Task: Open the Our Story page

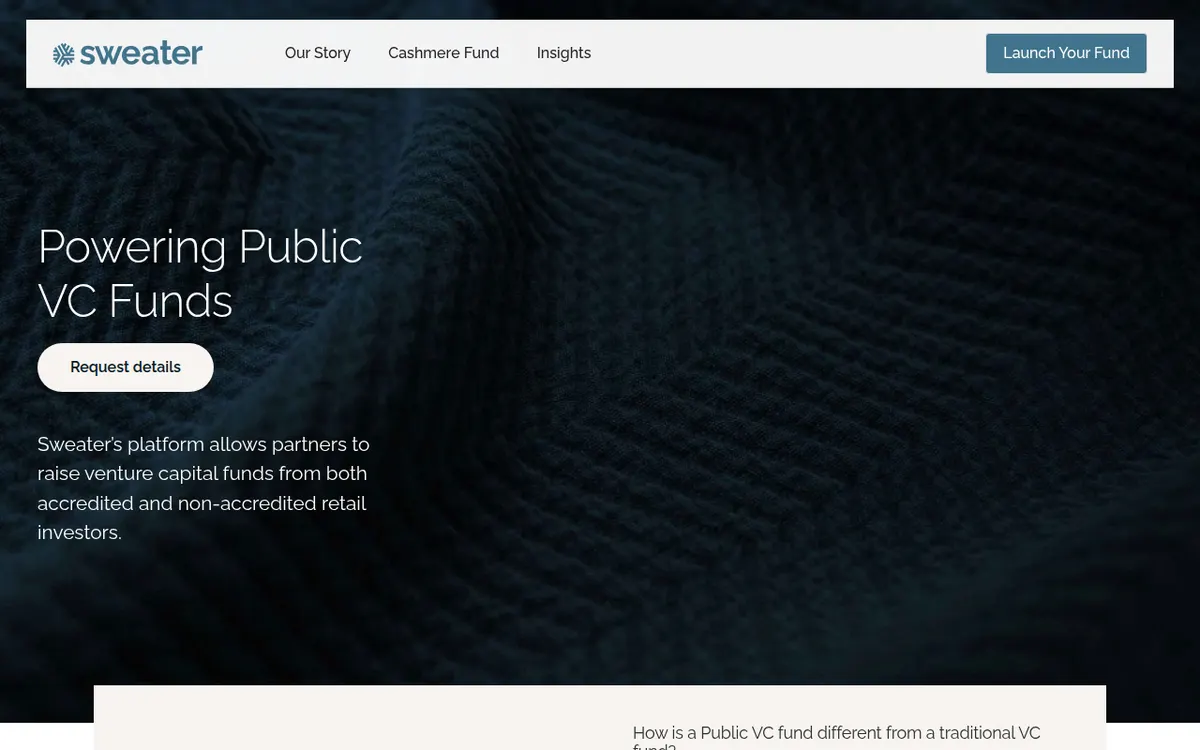Action: [x=318, y=53]
